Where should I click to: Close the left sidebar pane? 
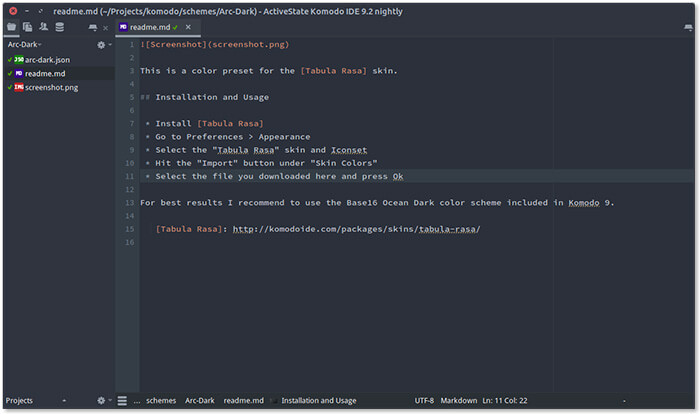coord(105,28)
